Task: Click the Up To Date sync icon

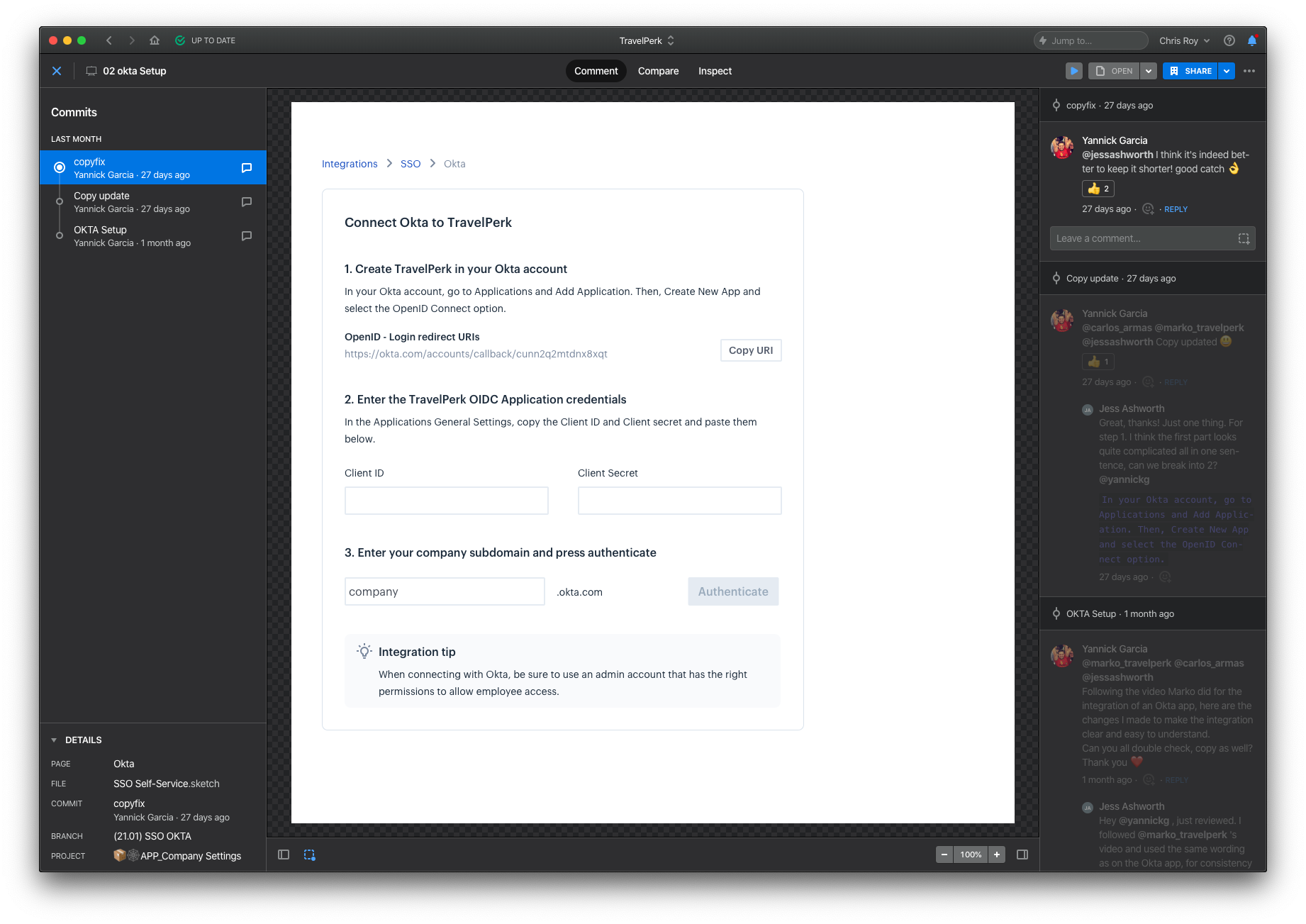Action: click(x=180, y=40)
